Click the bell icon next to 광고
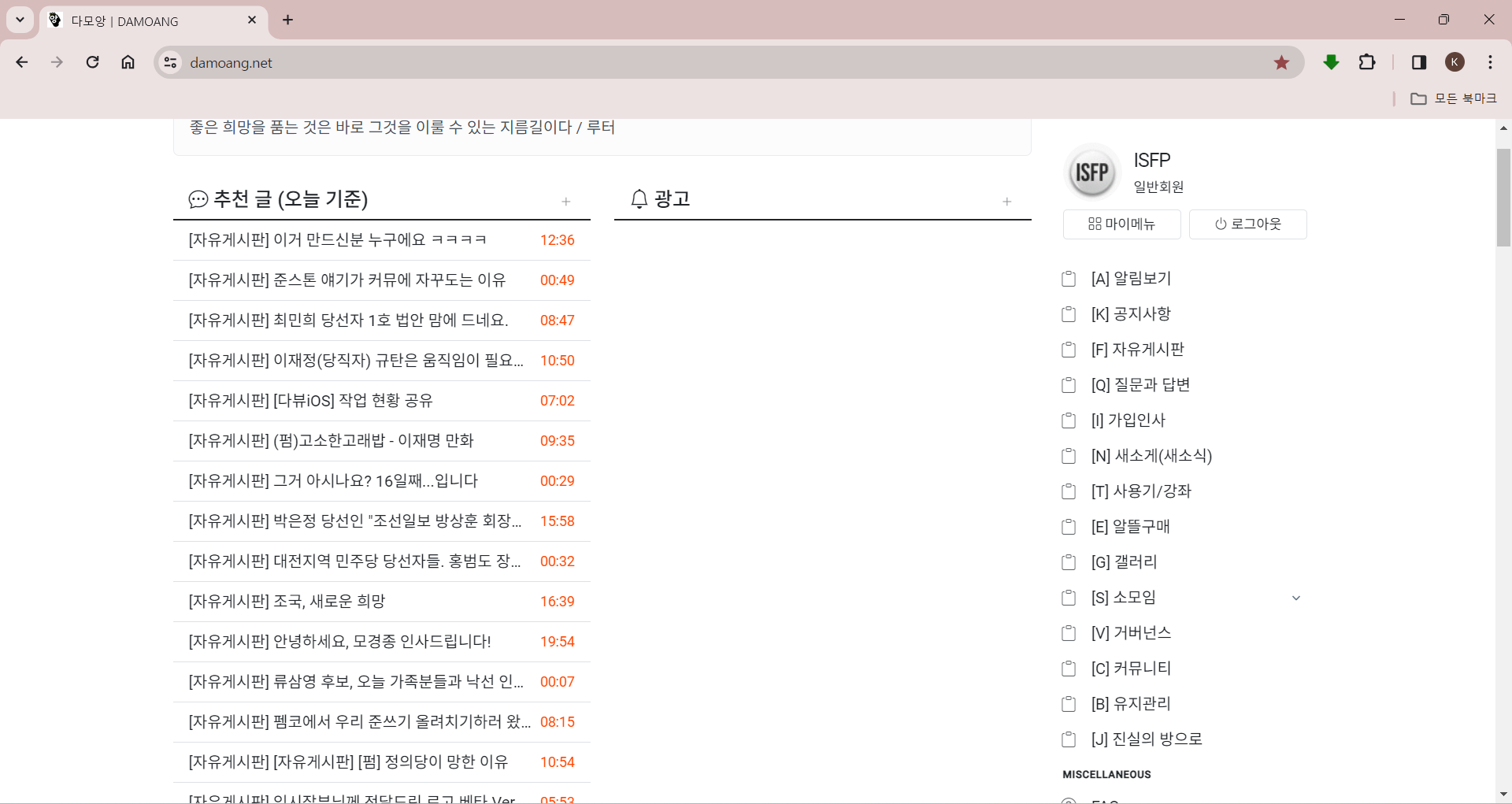The height and width of the screenshot is (804, 1512). [639, 198]
